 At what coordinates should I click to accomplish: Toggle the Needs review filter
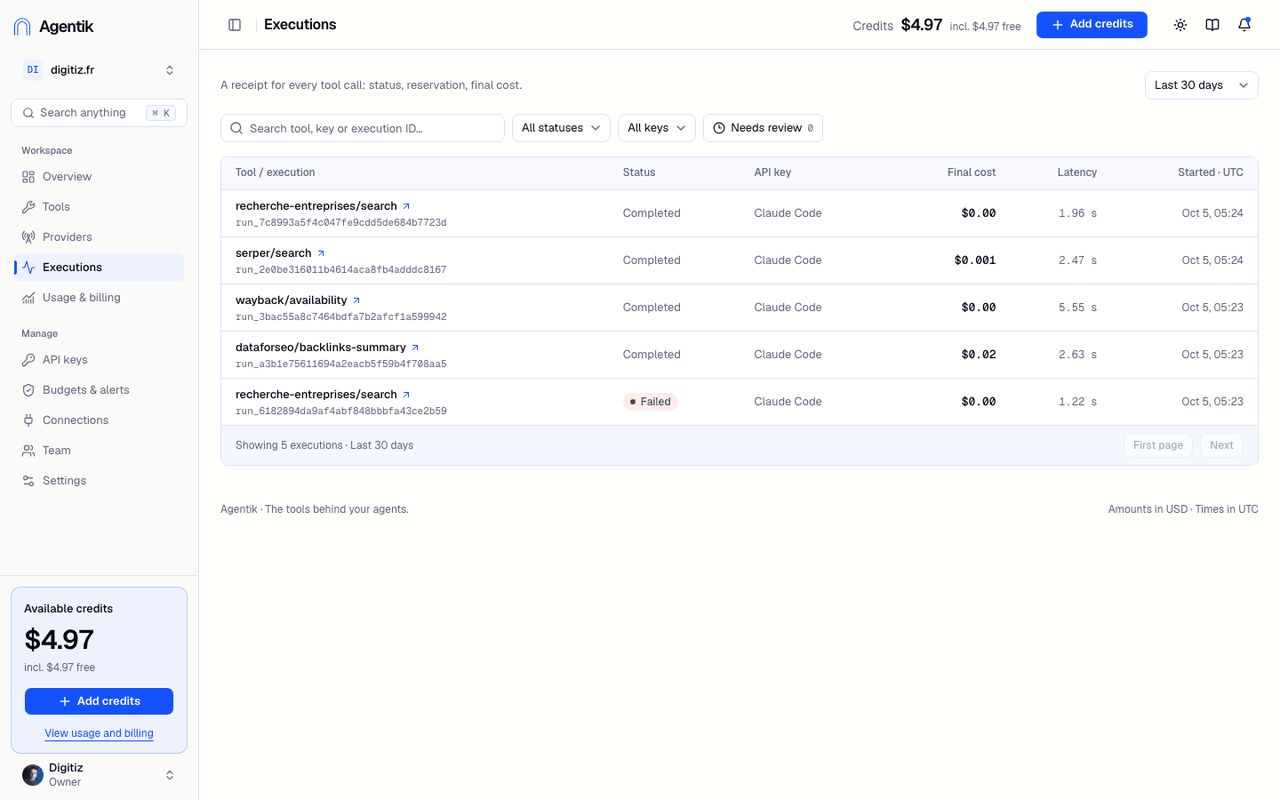[763, 128]
